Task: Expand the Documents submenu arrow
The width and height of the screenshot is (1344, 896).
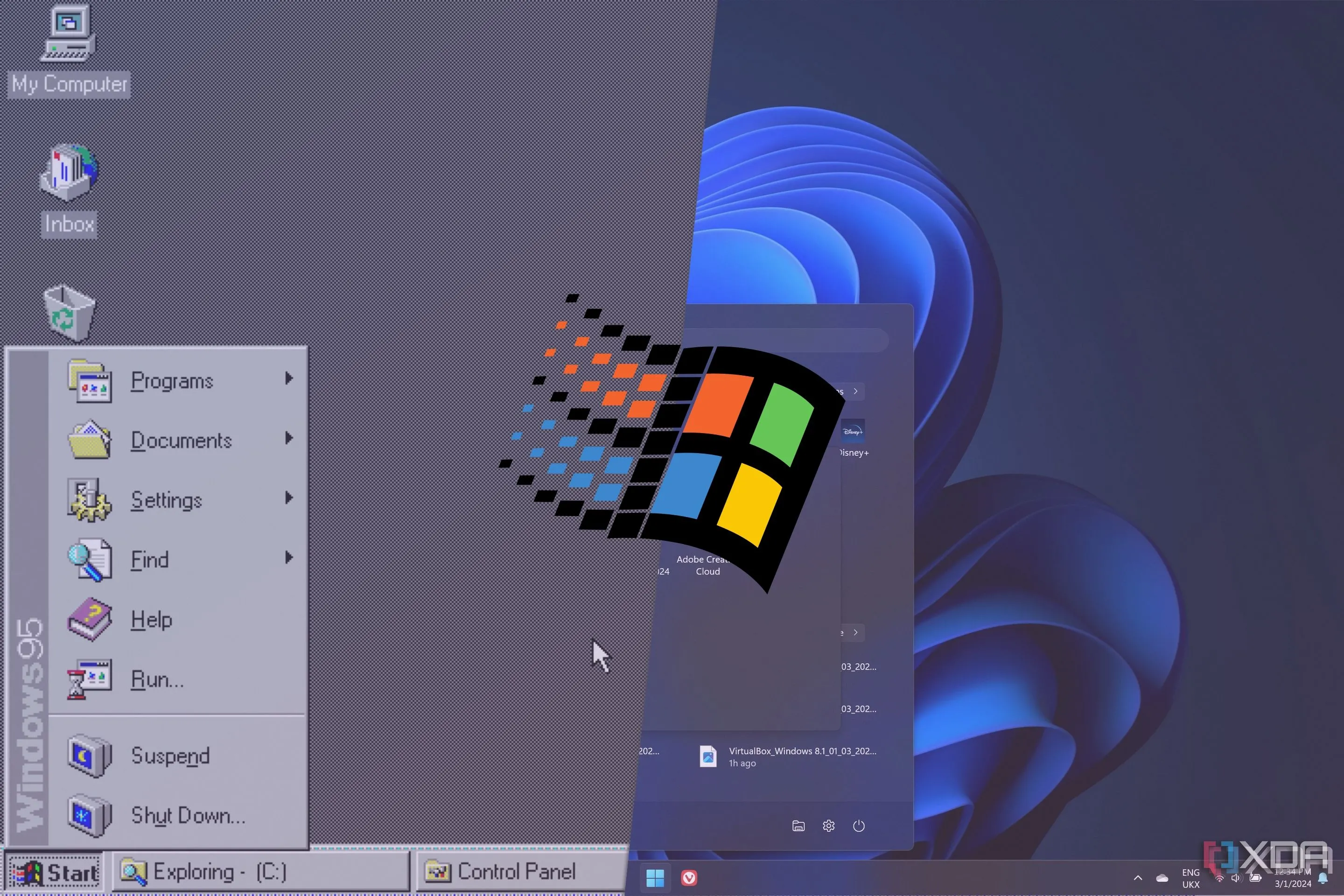Action: pos(289,438)
